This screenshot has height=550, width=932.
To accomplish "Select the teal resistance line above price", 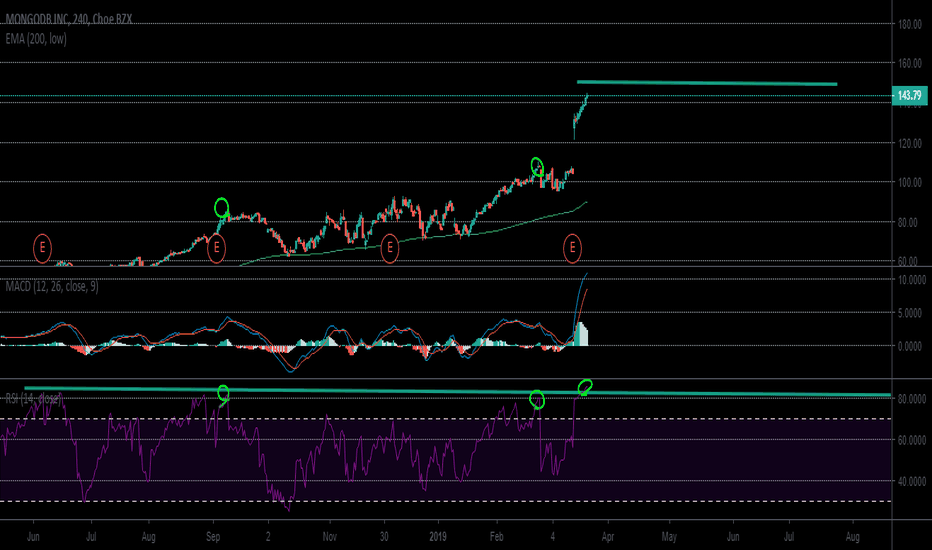I will (707, 83).
